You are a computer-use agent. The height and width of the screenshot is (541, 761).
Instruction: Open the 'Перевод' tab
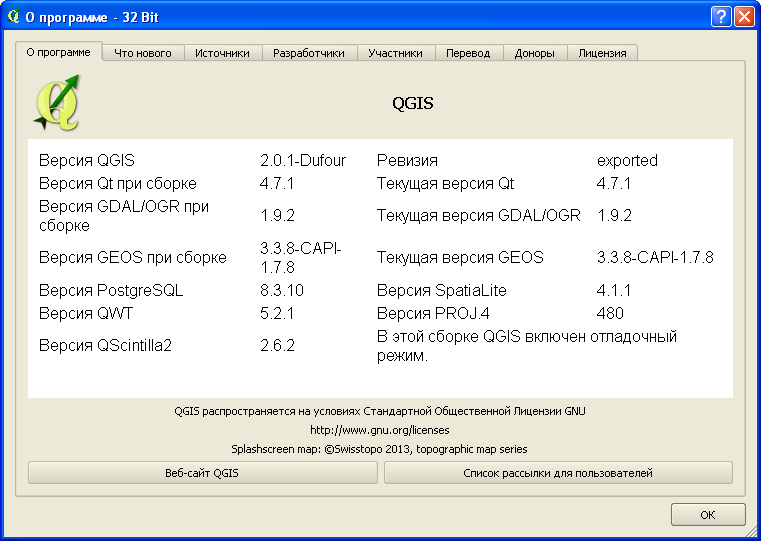(x=468, y=53)
